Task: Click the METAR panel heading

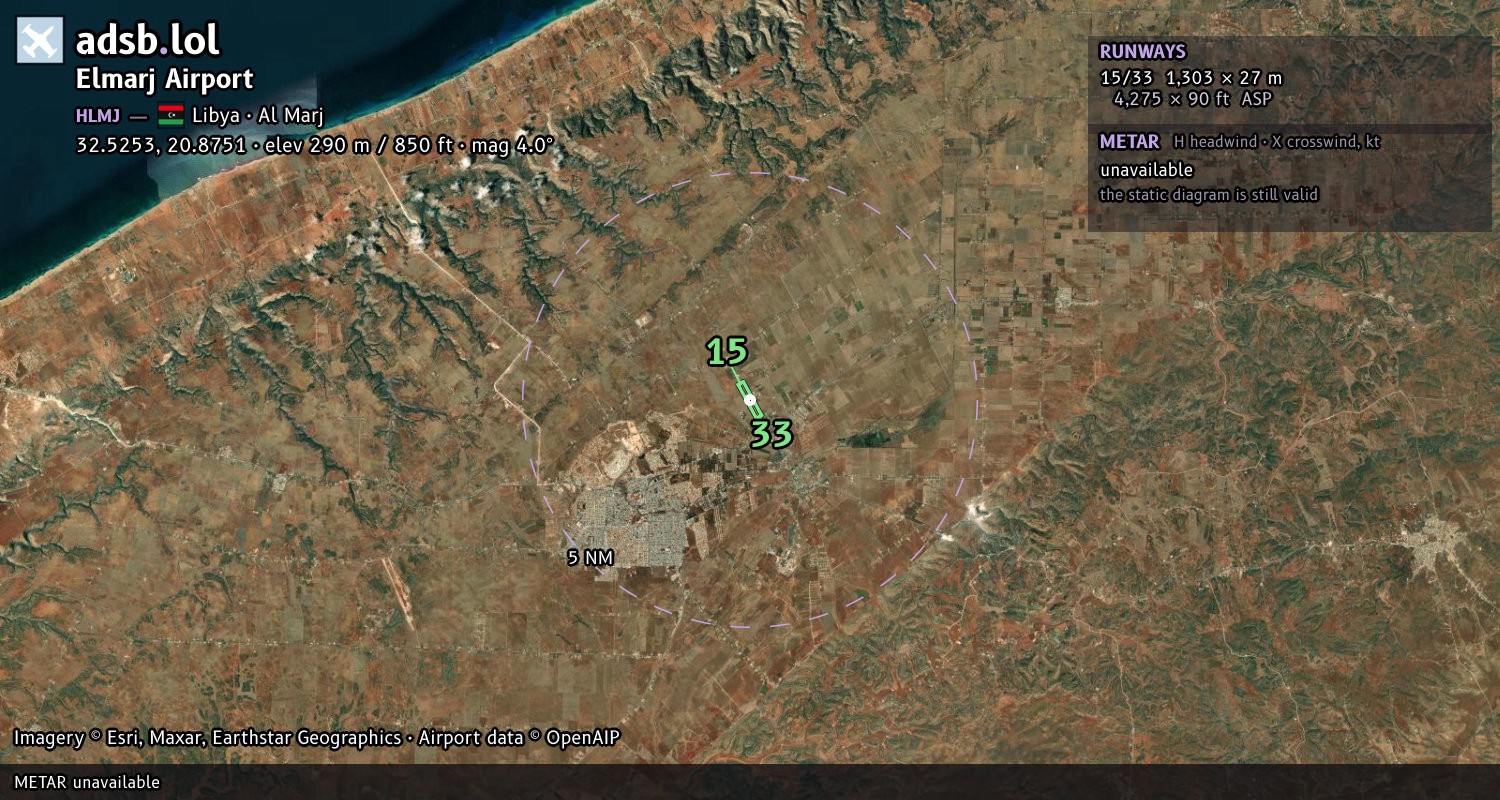Action: pos(1129,142)
